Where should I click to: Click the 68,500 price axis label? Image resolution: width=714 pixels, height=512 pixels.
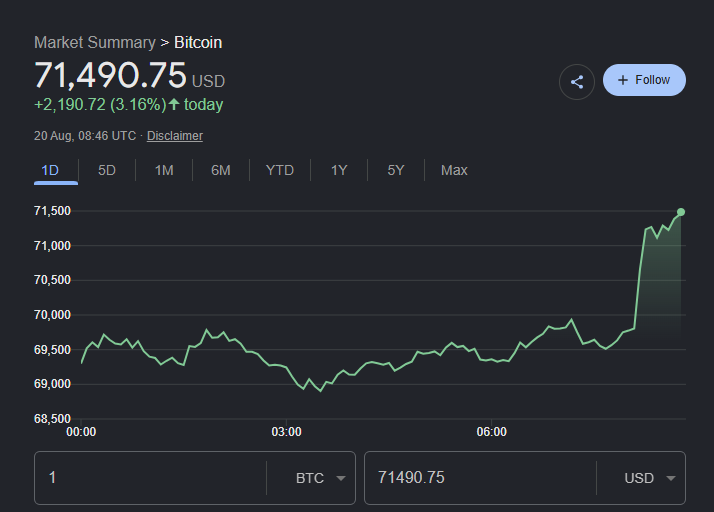coord(52,419)
